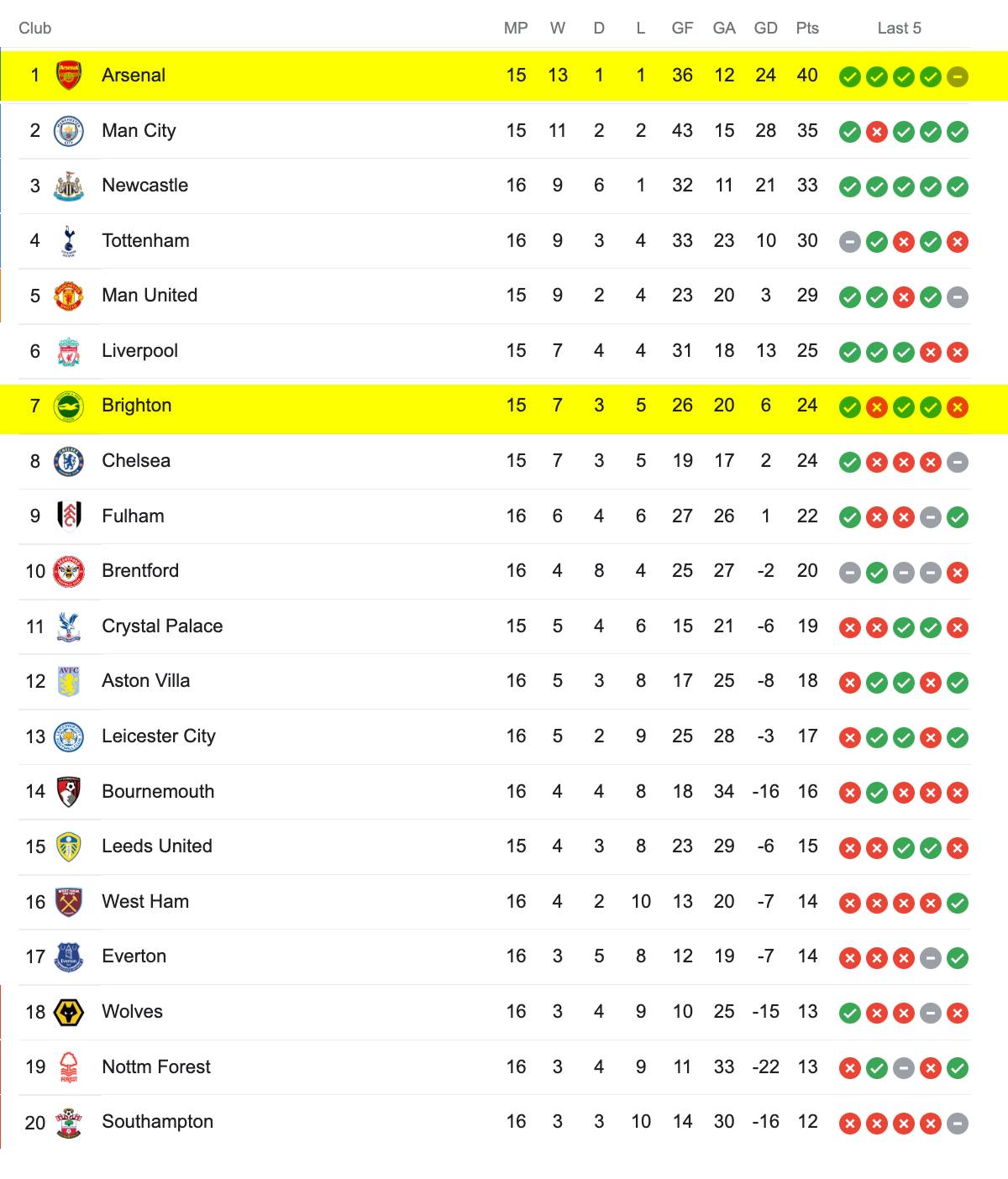Click Tottenham's first grey draw icon
Image resolution: width=1008 pixels, height=1179 pixels.
850,243
